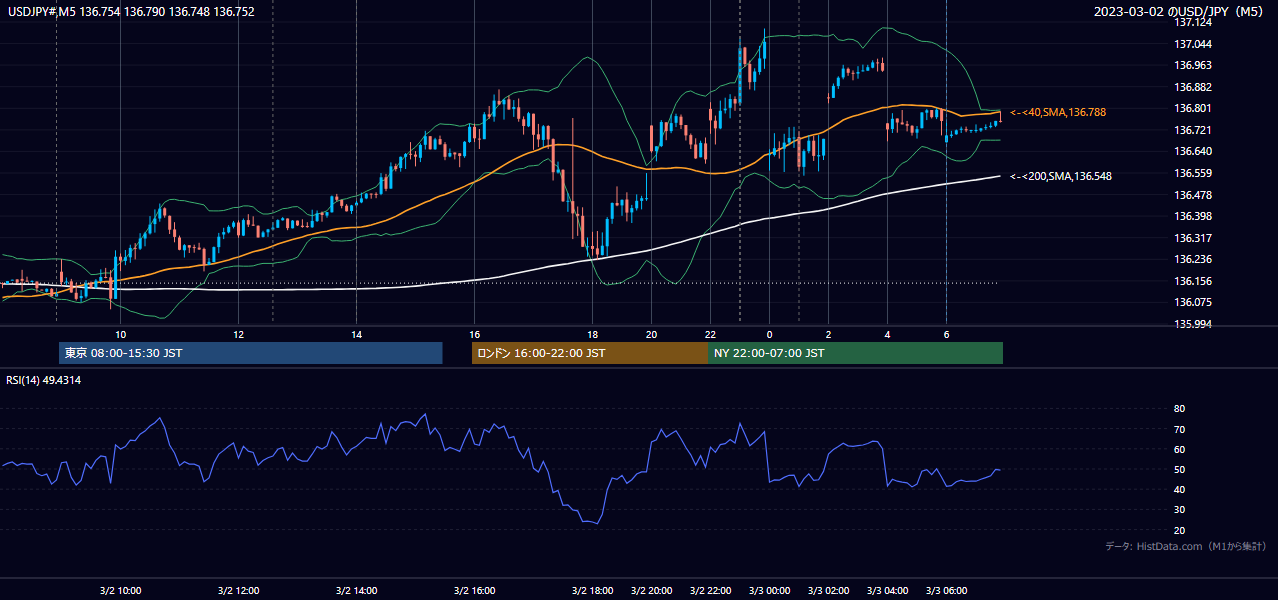Click price axis value 136.156
The width and height of the screenshot is (1278, 600).
1193,281
